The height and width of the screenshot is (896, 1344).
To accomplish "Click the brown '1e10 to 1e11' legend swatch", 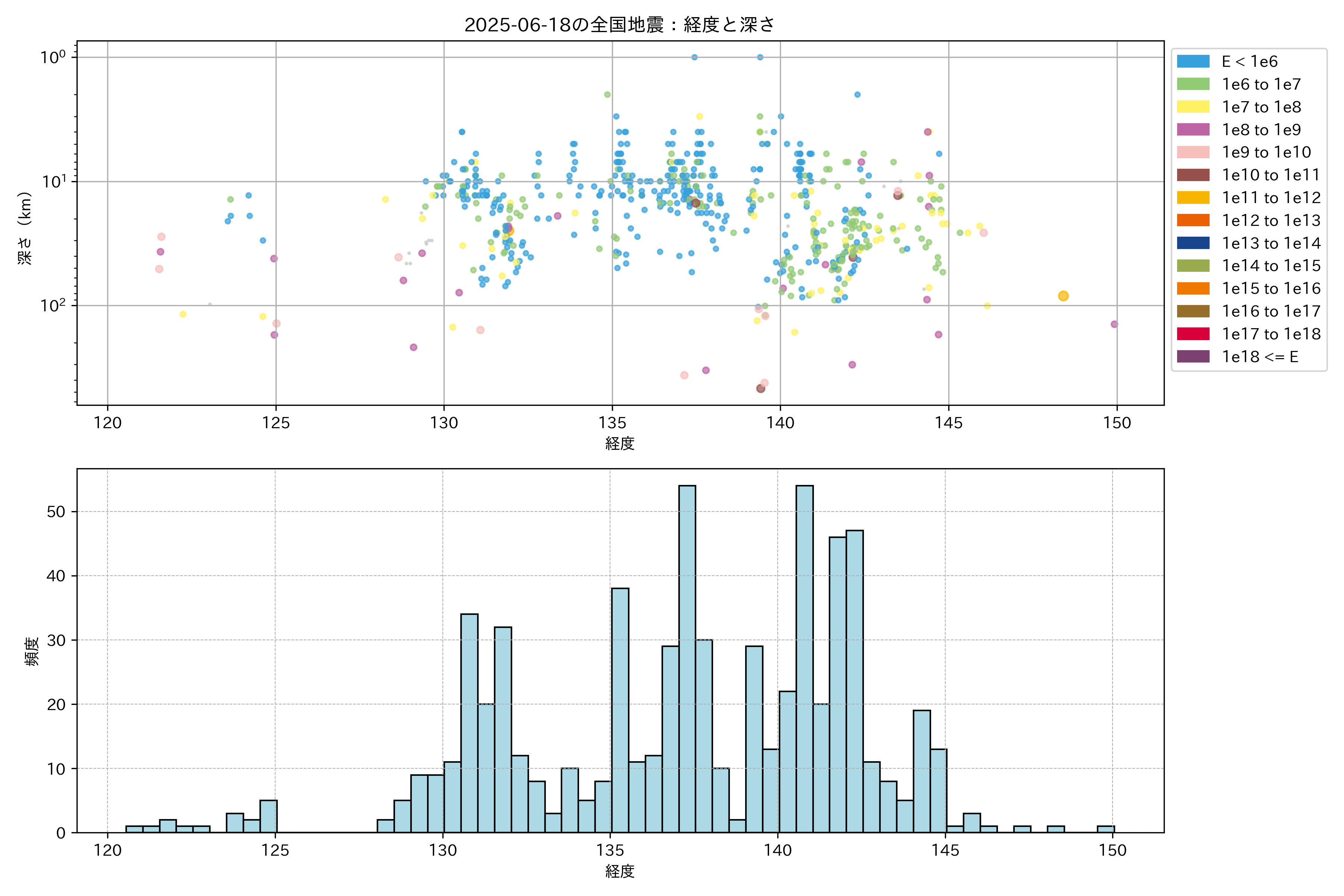I will tap(1192, 175).
